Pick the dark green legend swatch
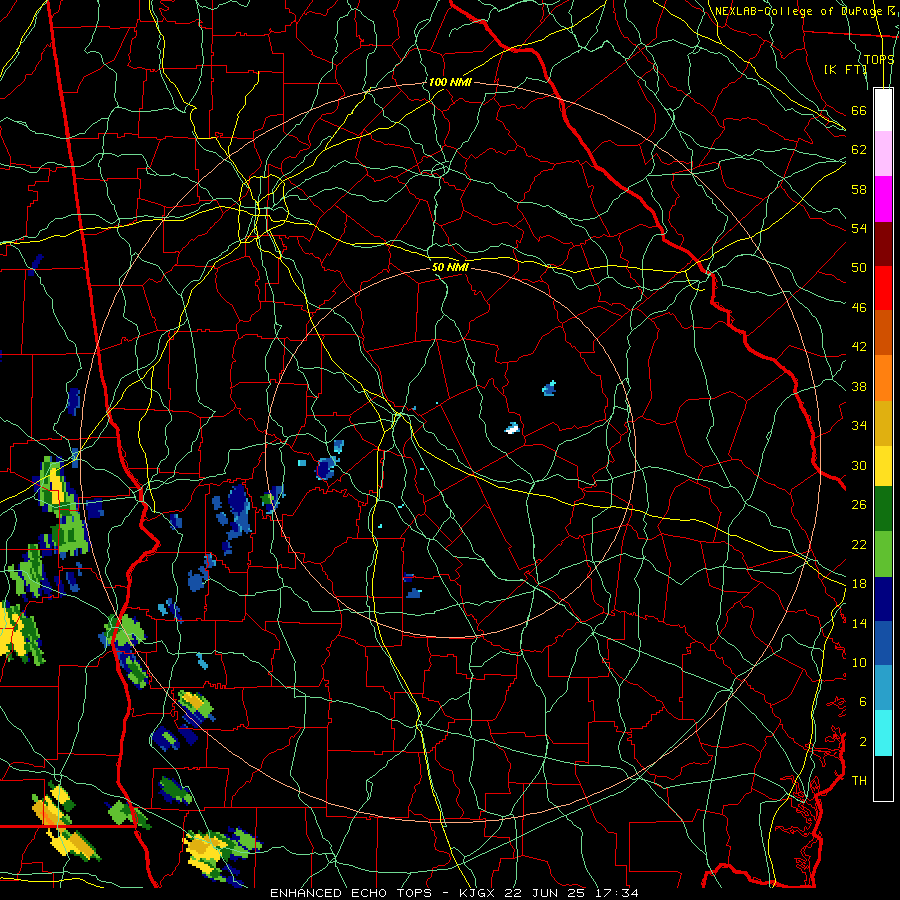The image size is (900, 900). pos(883,509)
